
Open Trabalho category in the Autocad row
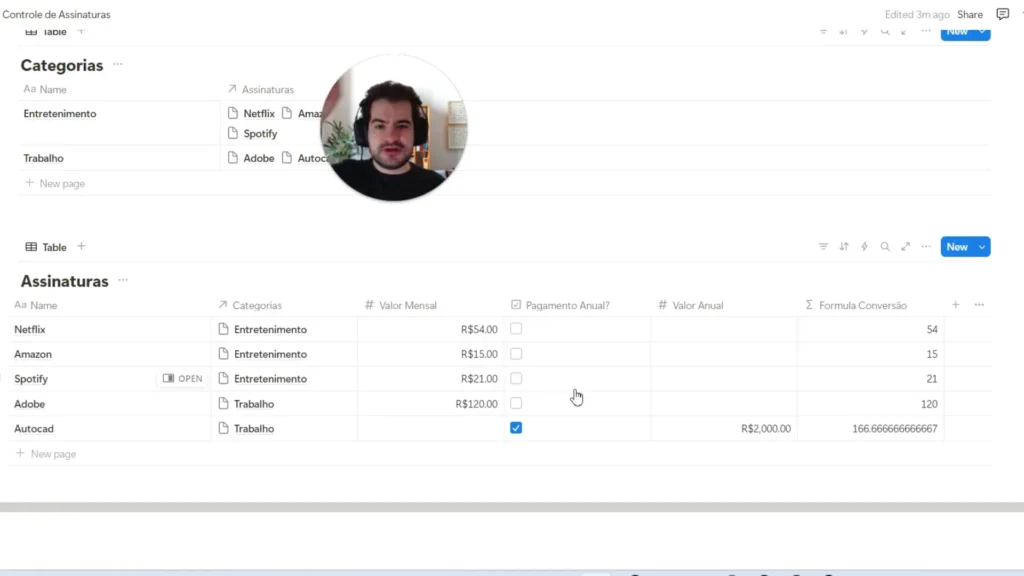click(246, 428)
